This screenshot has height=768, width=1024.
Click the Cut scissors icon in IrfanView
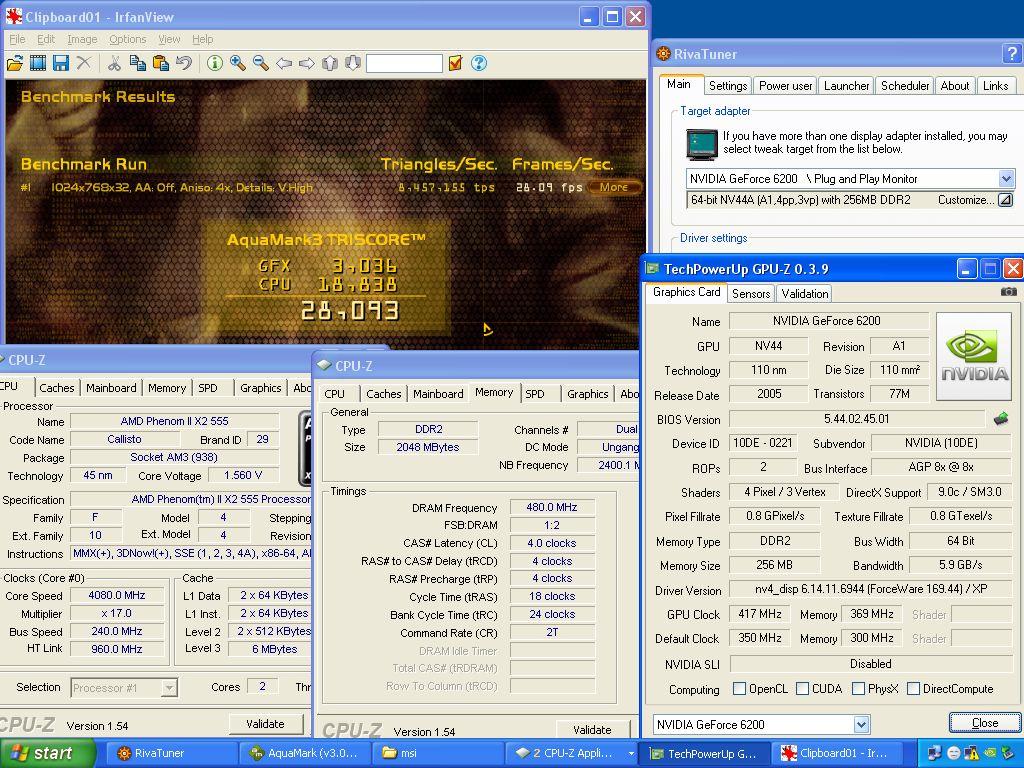click(114, 63)
